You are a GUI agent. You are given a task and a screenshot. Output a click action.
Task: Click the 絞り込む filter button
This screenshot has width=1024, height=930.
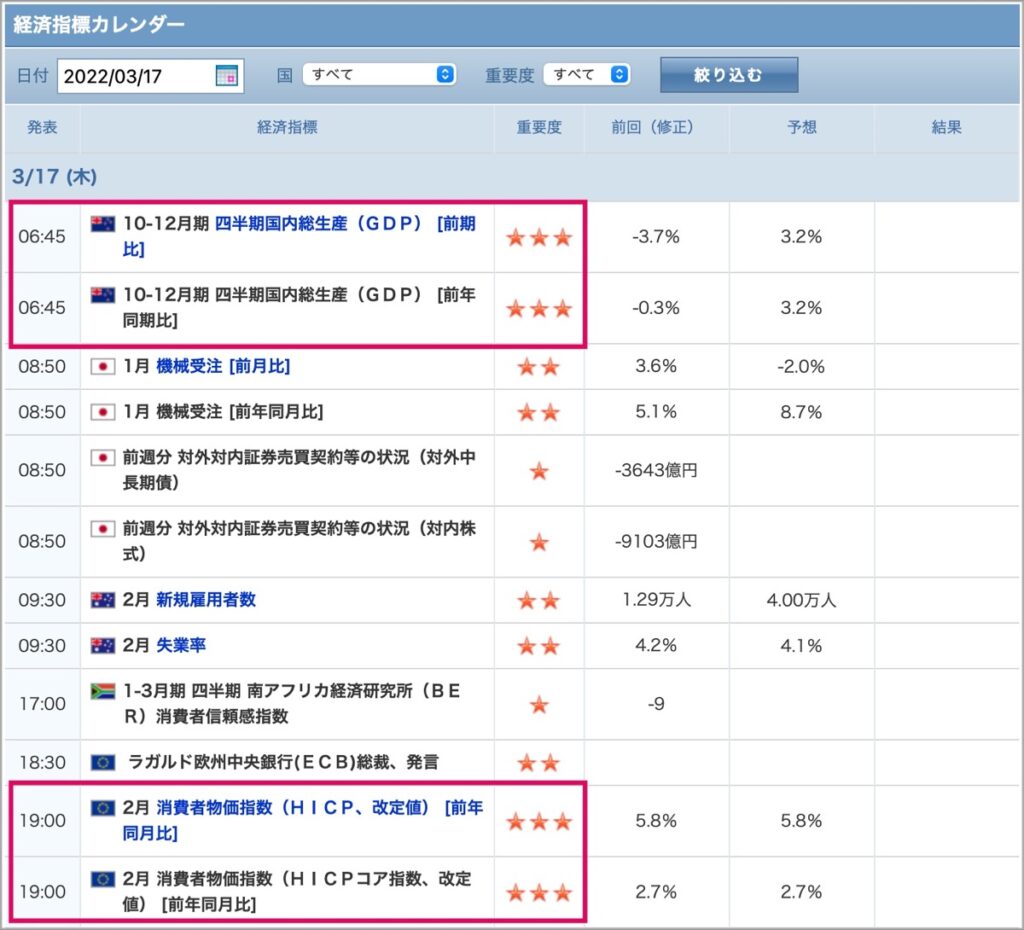(729, 75)
